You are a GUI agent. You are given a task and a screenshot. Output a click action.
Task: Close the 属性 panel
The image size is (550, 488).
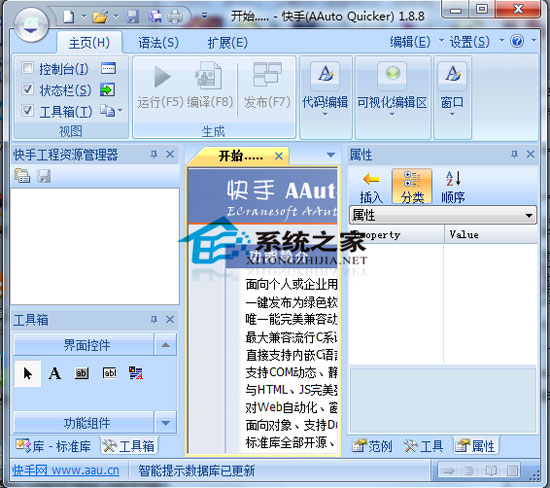click(530, 154)
